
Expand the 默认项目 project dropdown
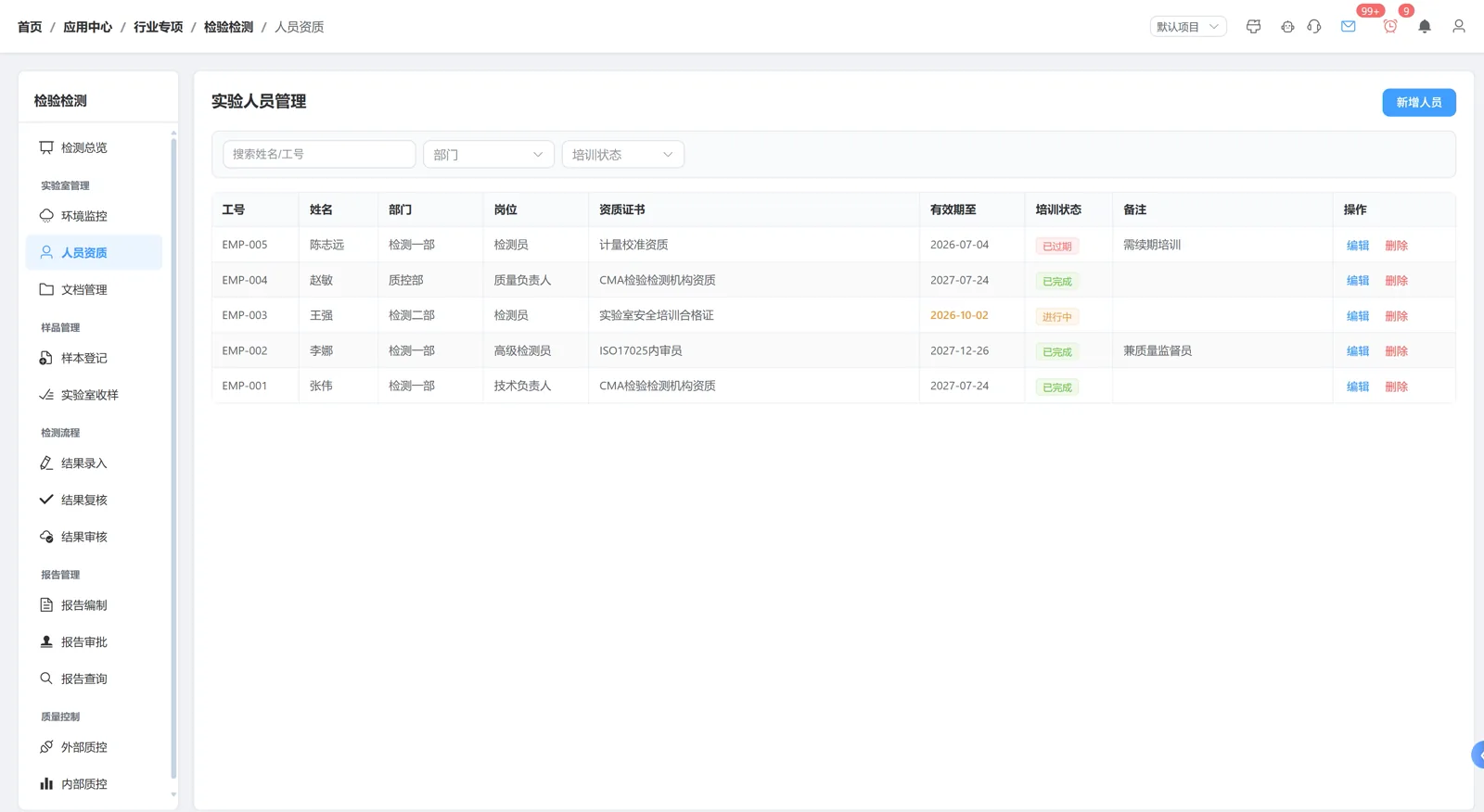pyautogui.click(x=1188, y=27)
